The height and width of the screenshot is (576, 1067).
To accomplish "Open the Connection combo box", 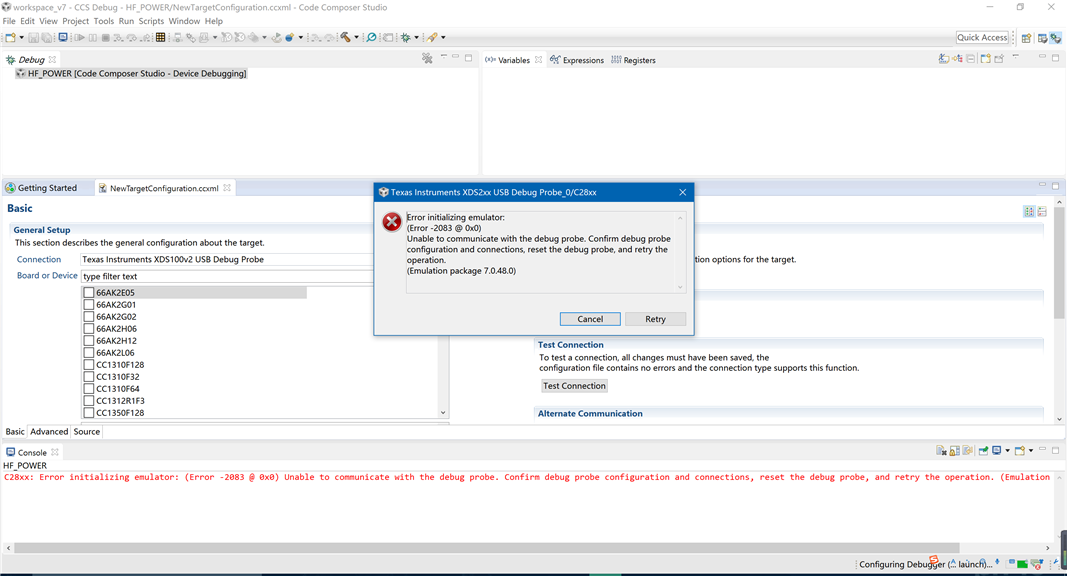I will (x=227, y=259).
